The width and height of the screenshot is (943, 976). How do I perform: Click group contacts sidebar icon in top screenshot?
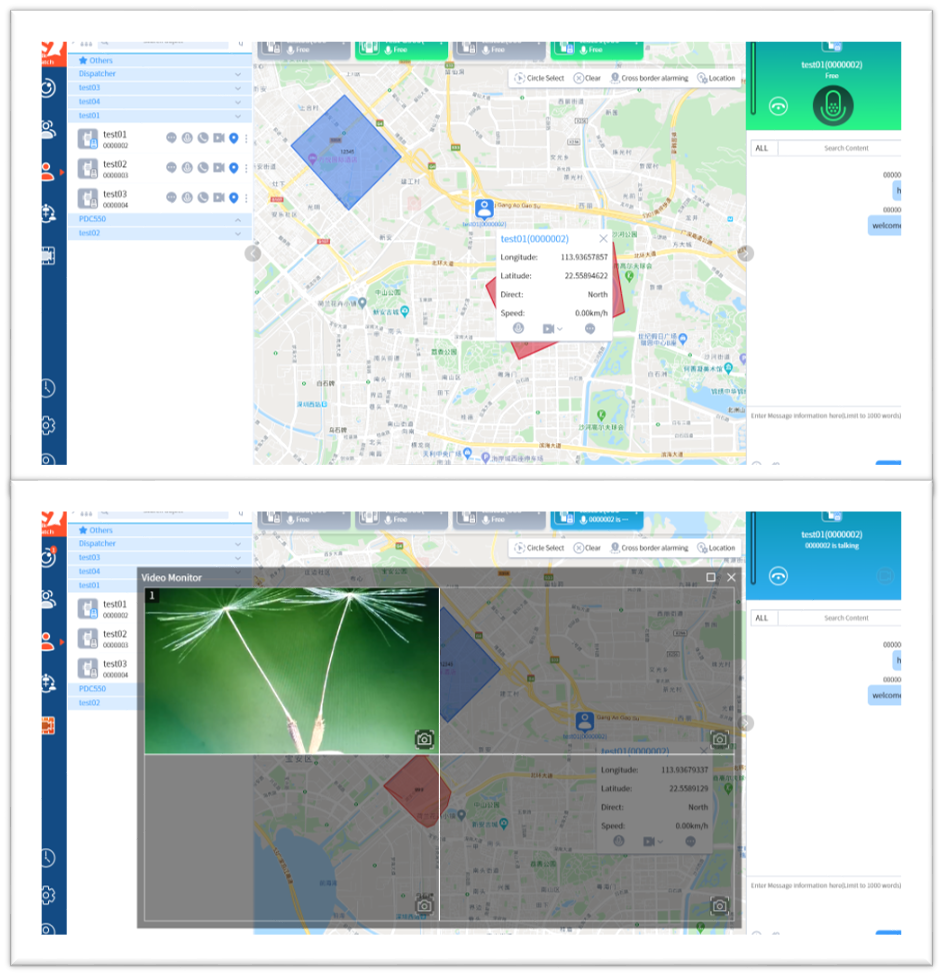pyautogui.click(x=49, y=129)
